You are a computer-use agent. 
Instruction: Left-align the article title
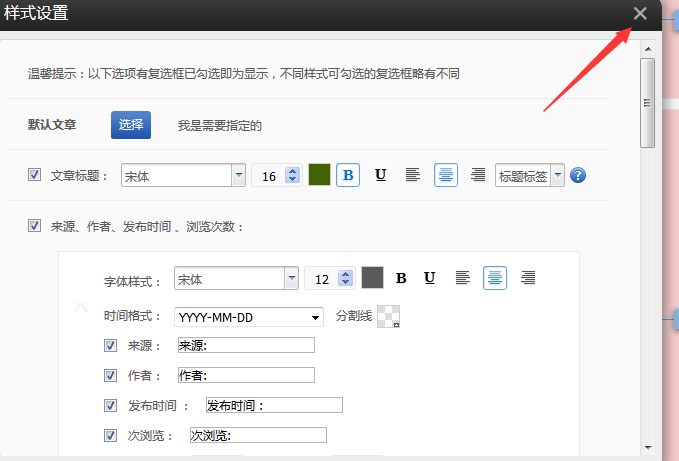coord(412,175)
